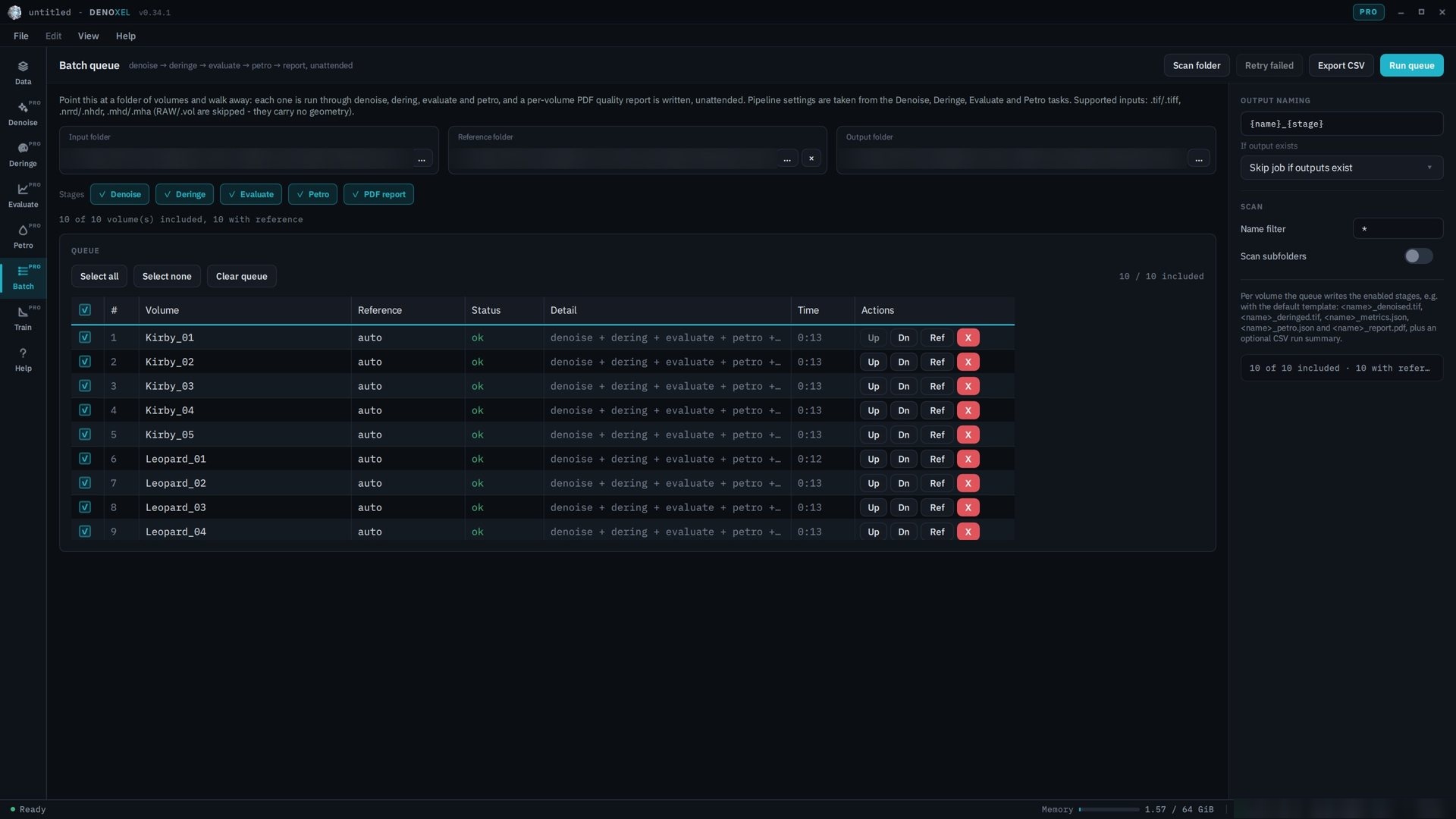The image size is (1456, 819).
Task: Uncheck the Kirby_02 row checkbox
Action: coord(85,362)
